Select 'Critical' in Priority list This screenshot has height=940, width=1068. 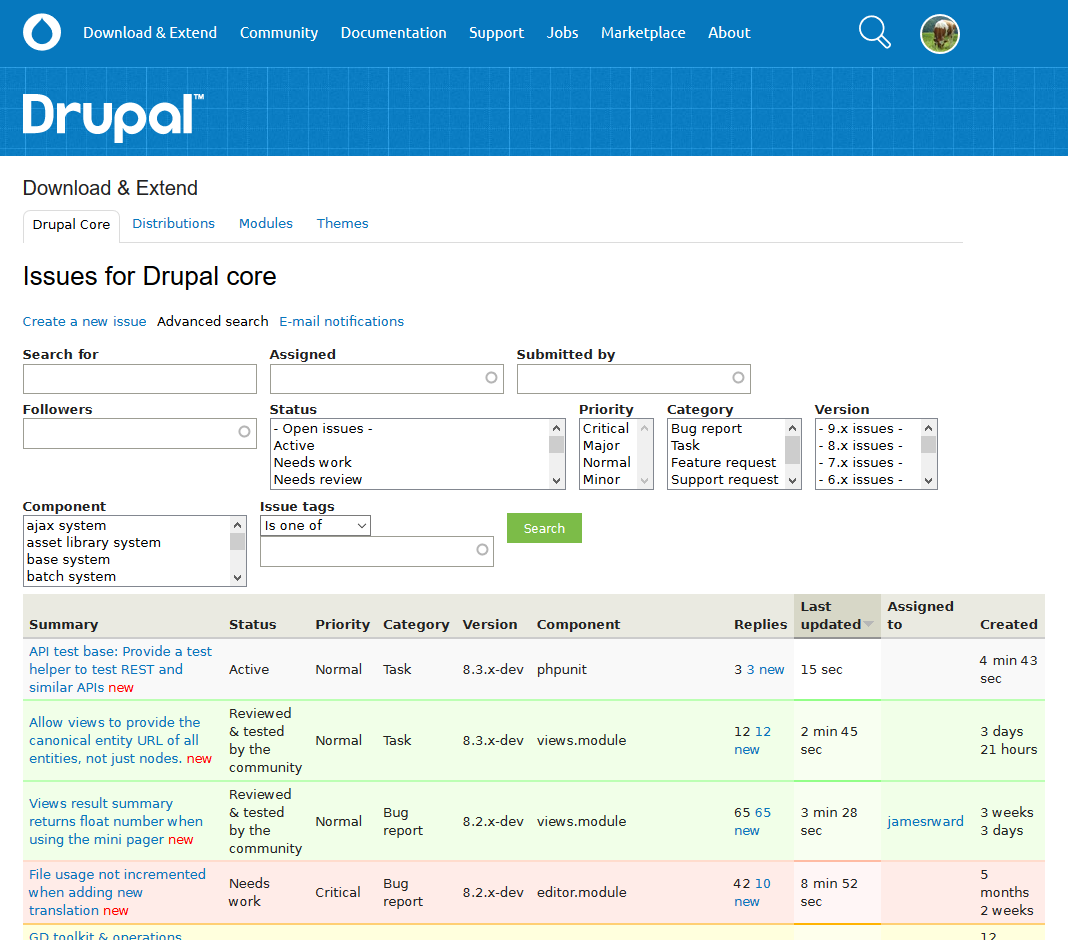[x=608, y=428]
